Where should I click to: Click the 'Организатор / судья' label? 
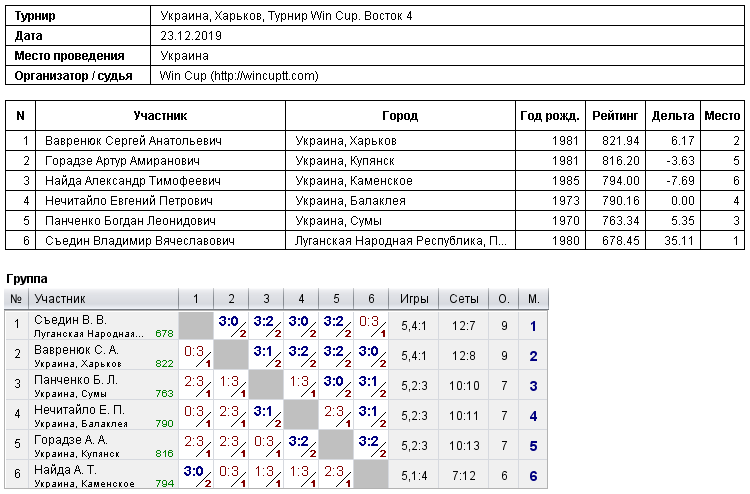[x=73, y=76]
